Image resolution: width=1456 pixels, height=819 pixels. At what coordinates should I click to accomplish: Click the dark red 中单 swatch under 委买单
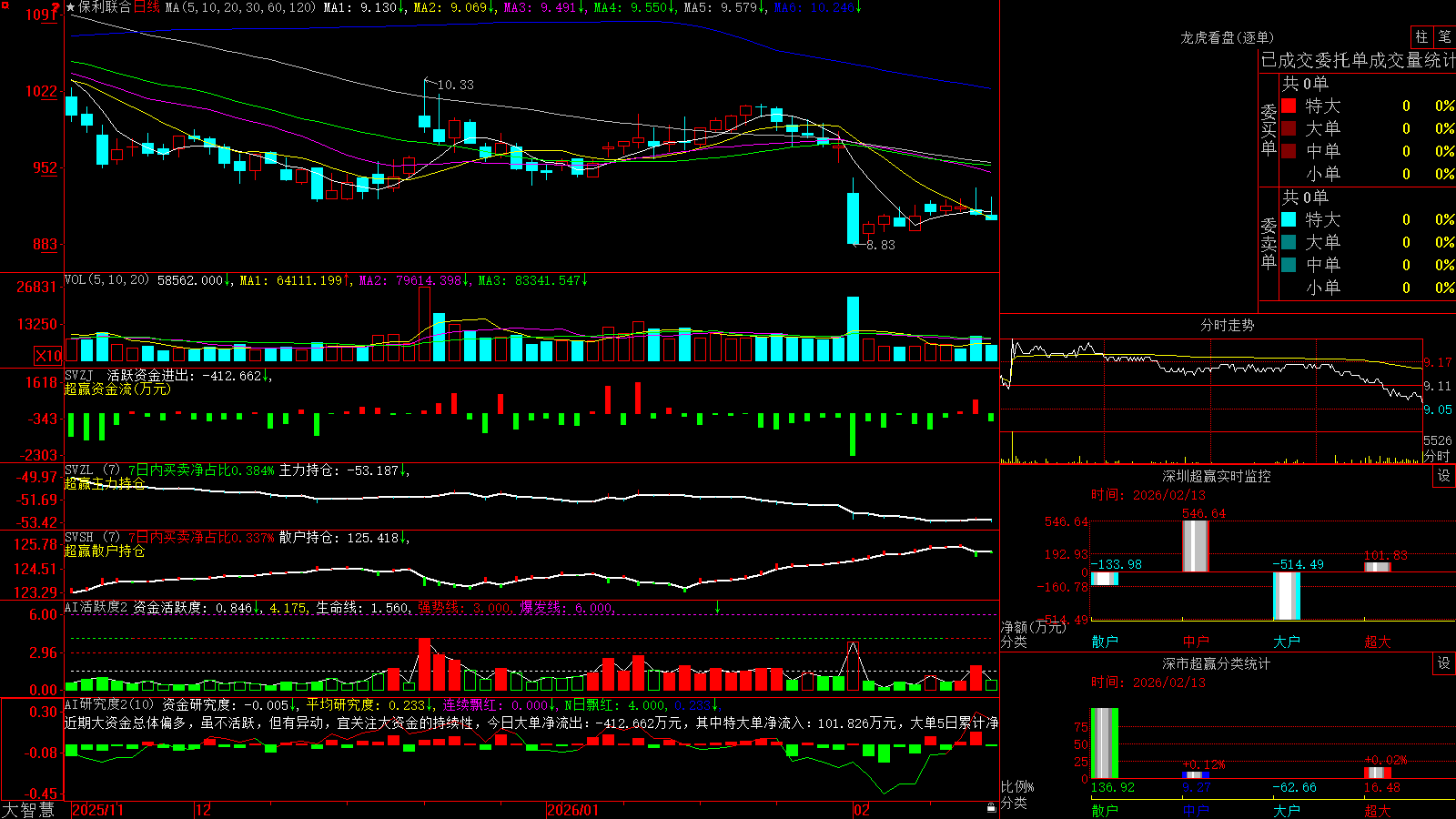(1289, 151)
